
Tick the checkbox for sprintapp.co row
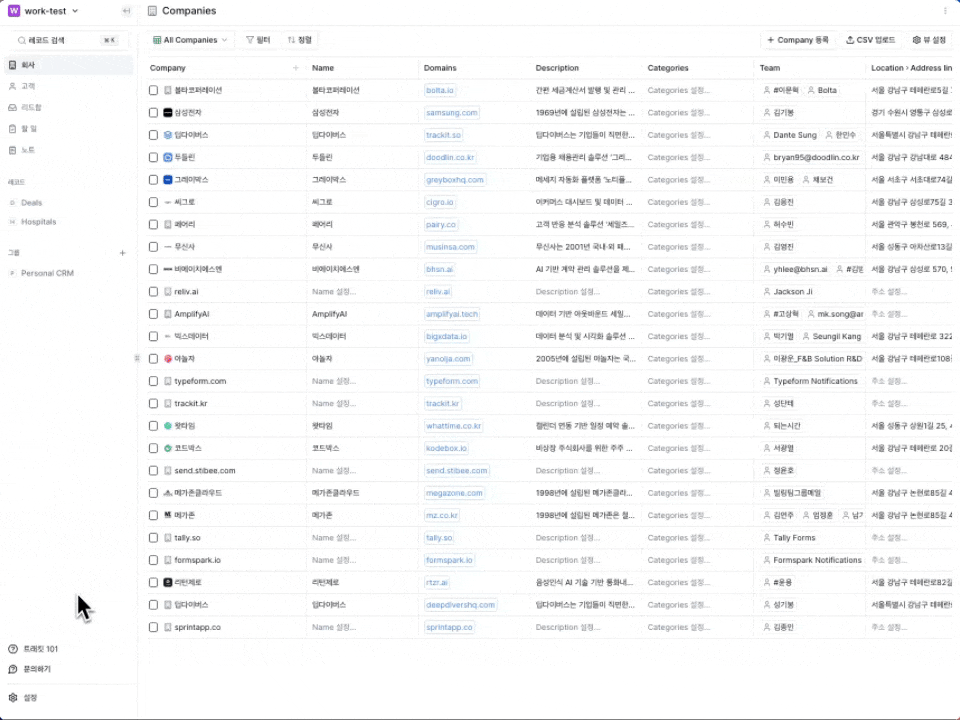(154, 627)
